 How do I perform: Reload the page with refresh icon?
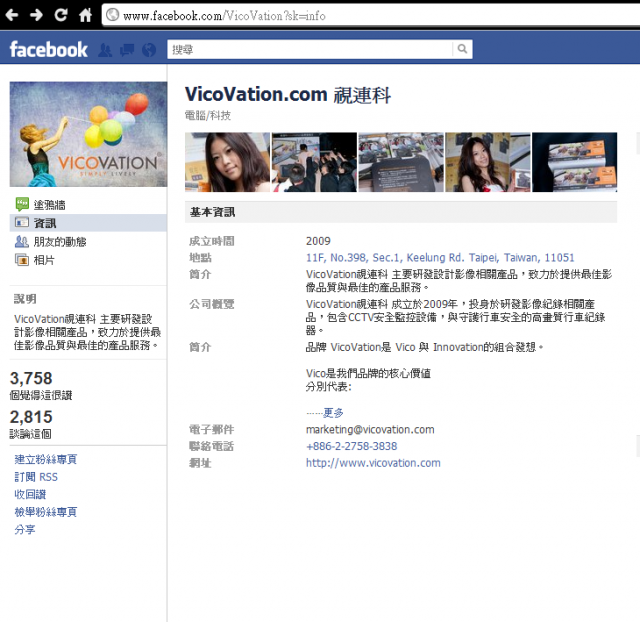[61, 15]
